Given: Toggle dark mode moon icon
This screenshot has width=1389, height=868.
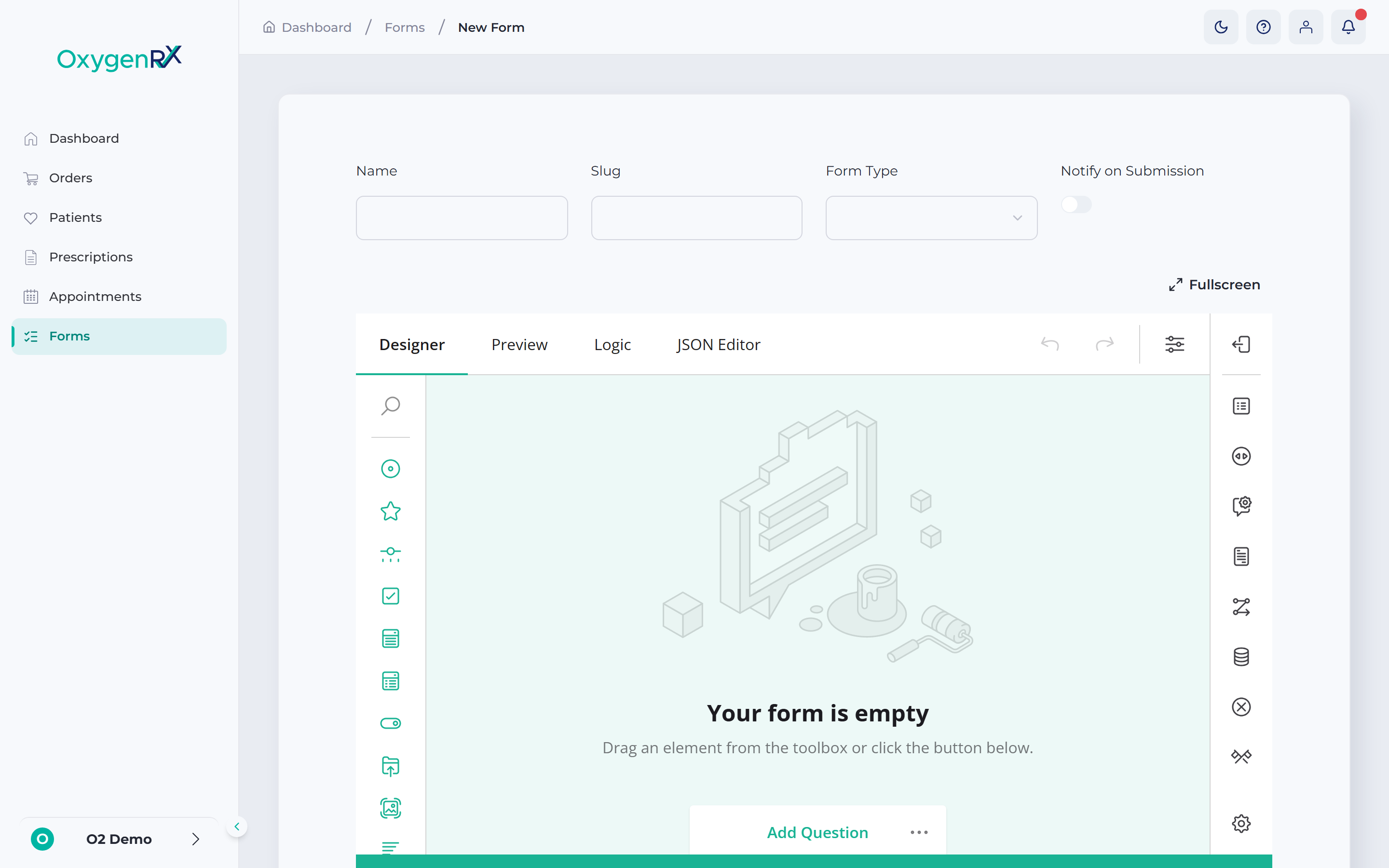Looking at the screenshot, I should (x=1221, y=27).
